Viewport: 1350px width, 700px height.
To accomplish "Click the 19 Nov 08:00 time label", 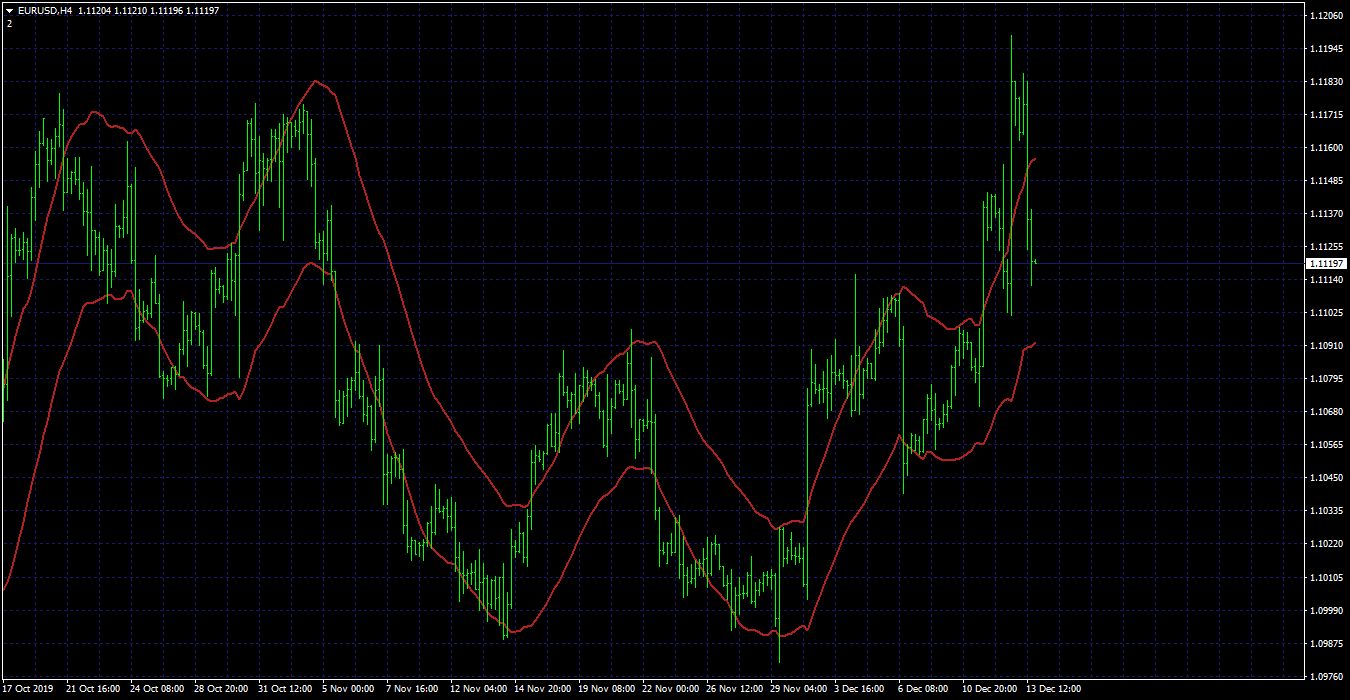I will tap(605, 689).
